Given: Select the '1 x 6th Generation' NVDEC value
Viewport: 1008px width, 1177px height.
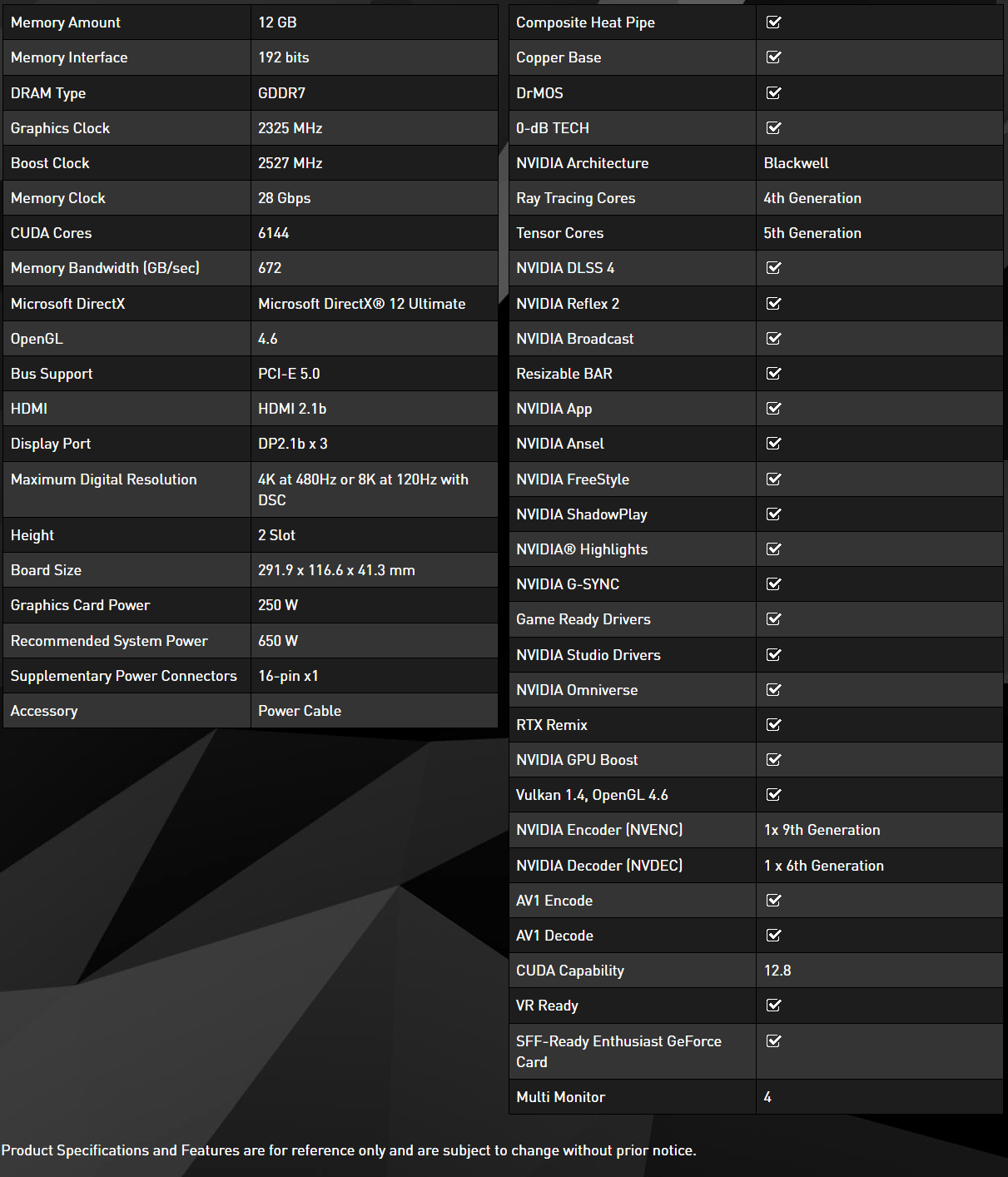Looking at the screenshot, I should pos(823,866).
